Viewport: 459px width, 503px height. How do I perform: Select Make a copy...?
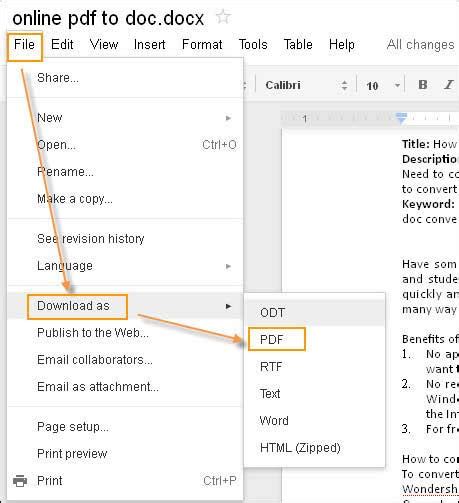coord(125,199)
